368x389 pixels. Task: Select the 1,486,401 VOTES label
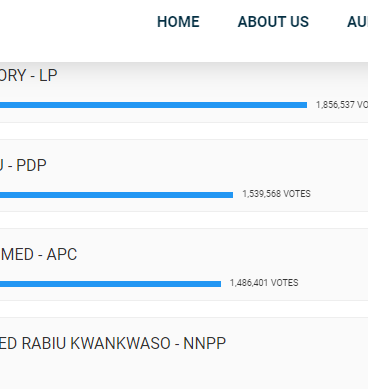coord(264,283)
